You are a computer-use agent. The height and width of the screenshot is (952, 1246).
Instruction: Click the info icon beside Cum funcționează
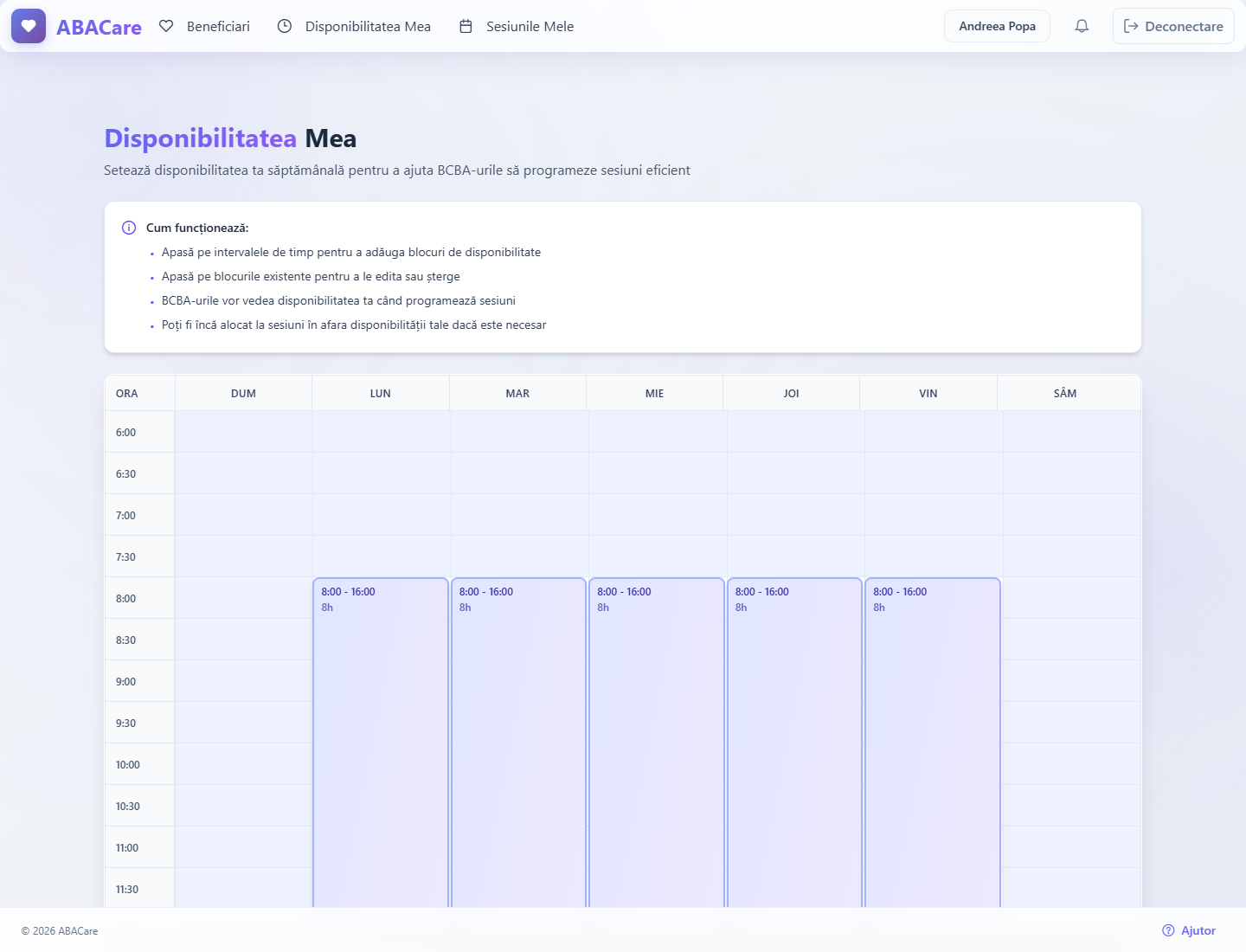tap(129, 228)
